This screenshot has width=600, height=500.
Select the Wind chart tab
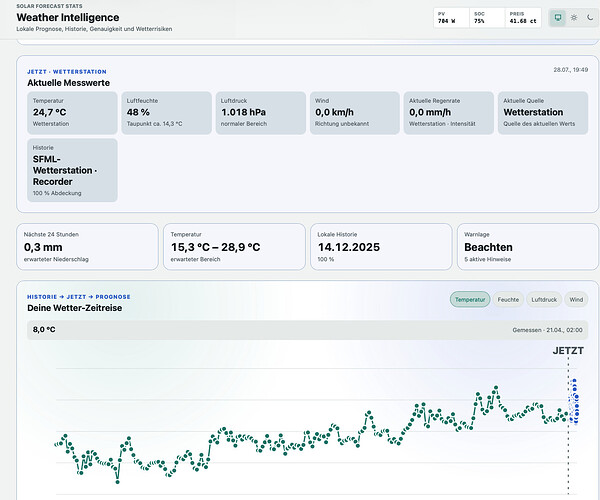(576, 300)
